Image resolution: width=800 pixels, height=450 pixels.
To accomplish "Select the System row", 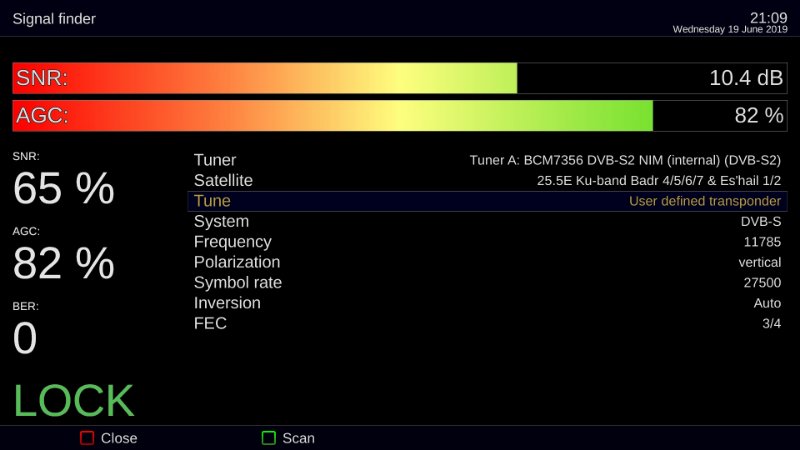I will pyautogui.click(x=487, y=221).
